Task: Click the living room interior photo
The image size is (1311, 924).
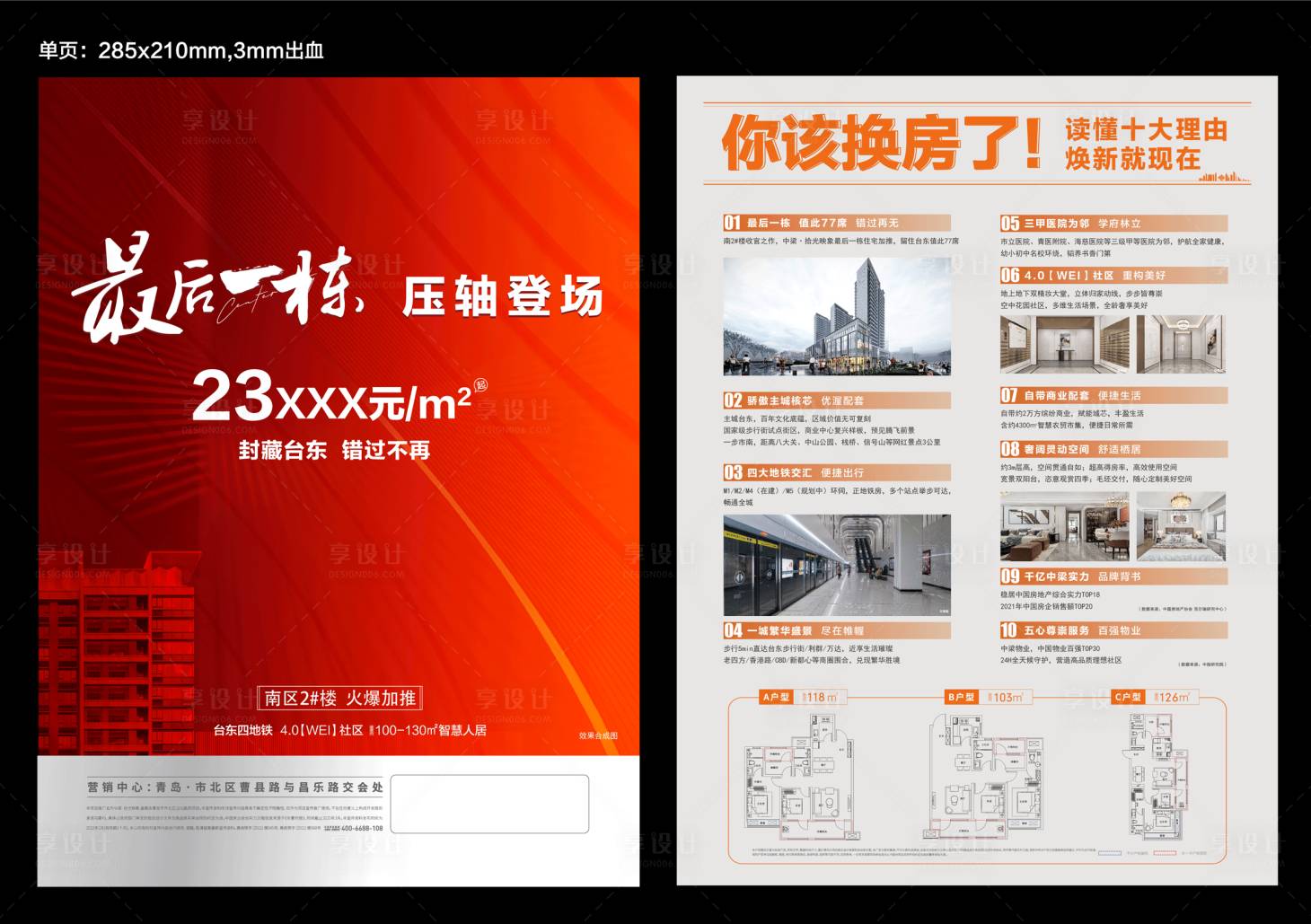Action: pos(1065,526)
